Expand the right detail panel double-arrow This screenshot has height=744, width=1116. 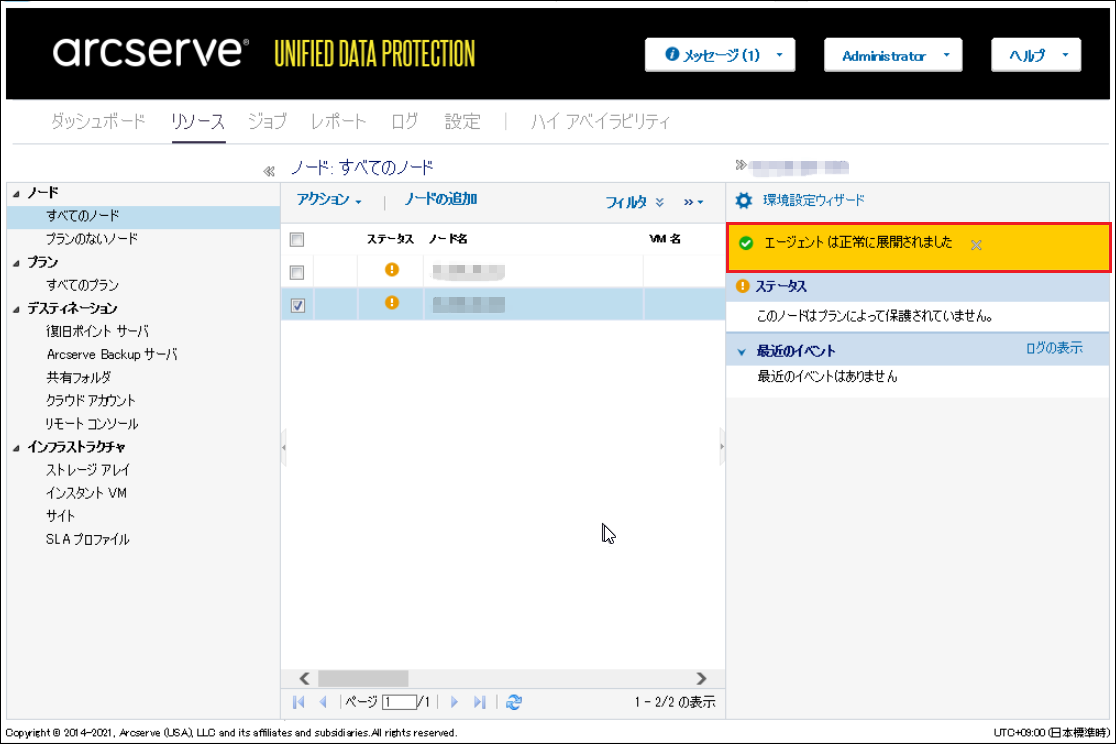[741, 166]
